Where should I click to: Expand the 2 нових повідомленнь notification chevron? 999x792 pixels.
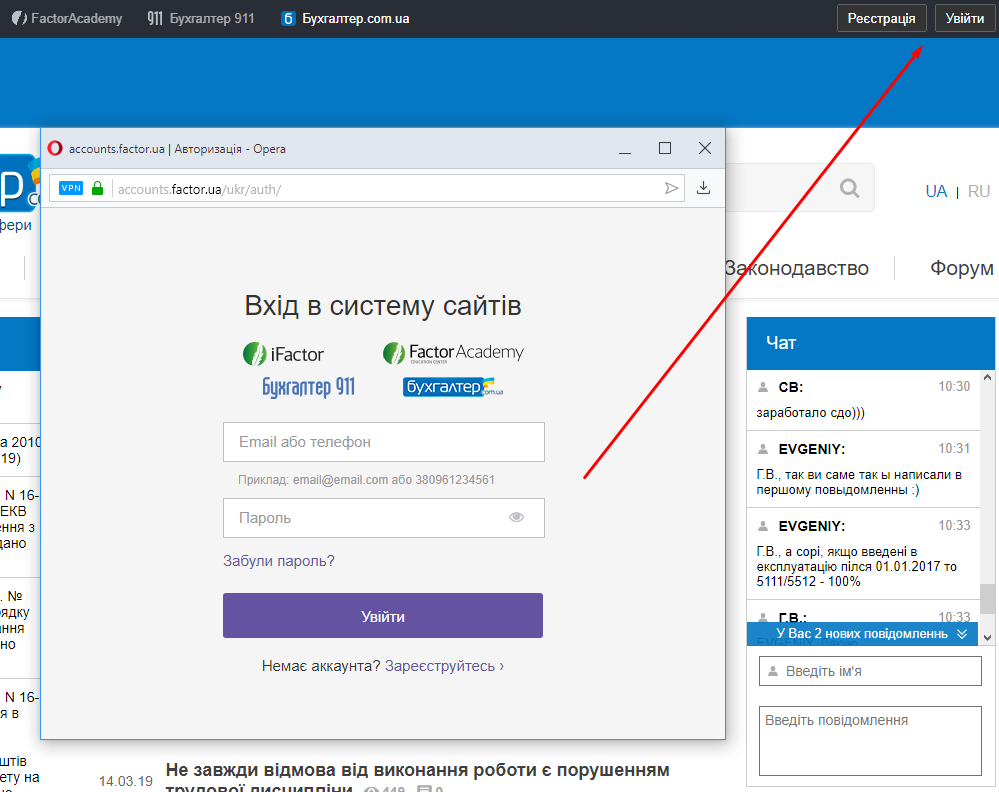pos(962,633)
